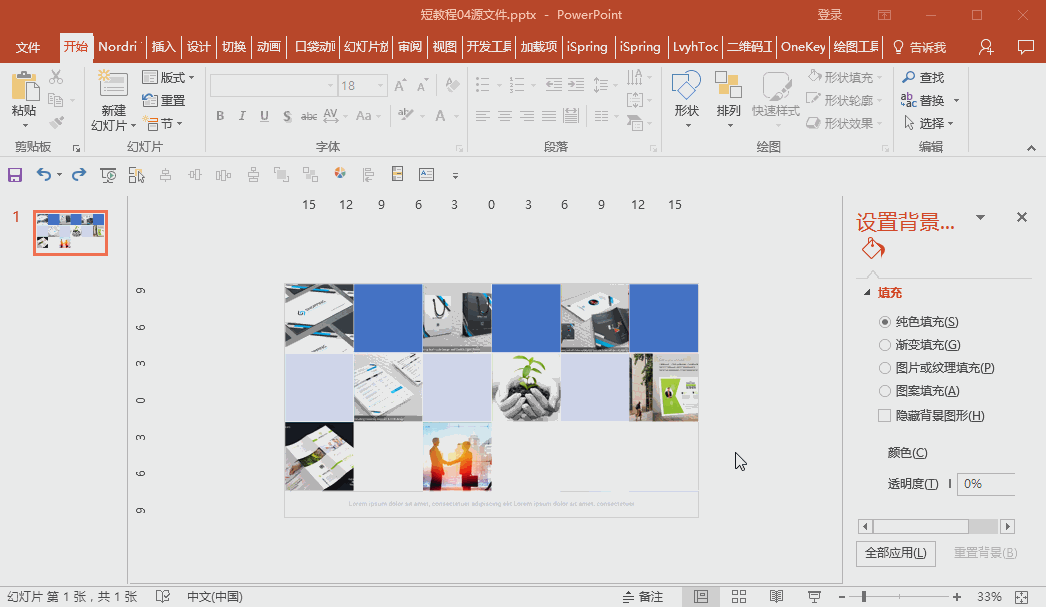Click the New Slide icon

point(113,85)
